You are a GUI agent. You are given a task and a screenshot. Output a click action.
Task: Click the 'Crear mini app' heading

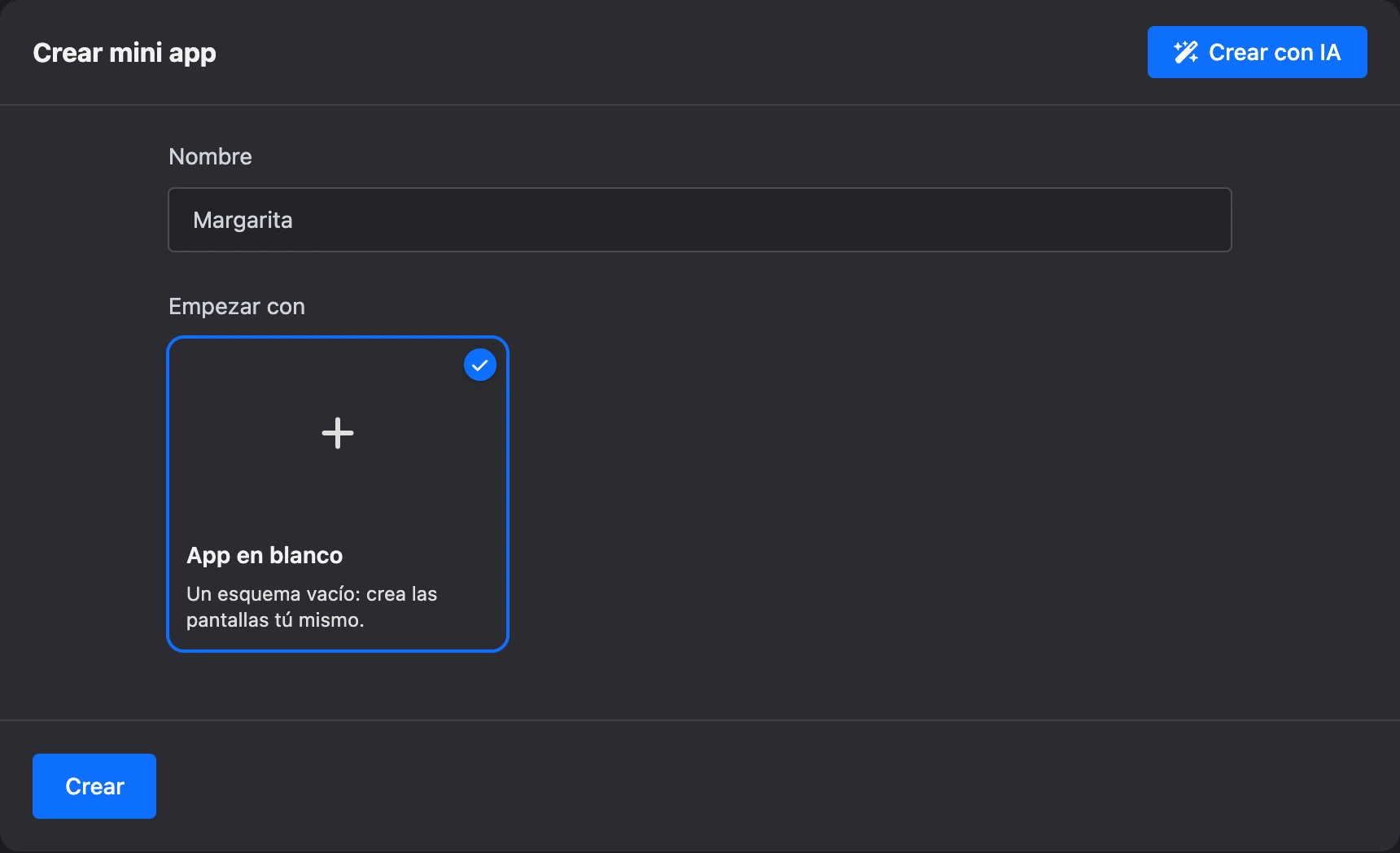point(125,53)
